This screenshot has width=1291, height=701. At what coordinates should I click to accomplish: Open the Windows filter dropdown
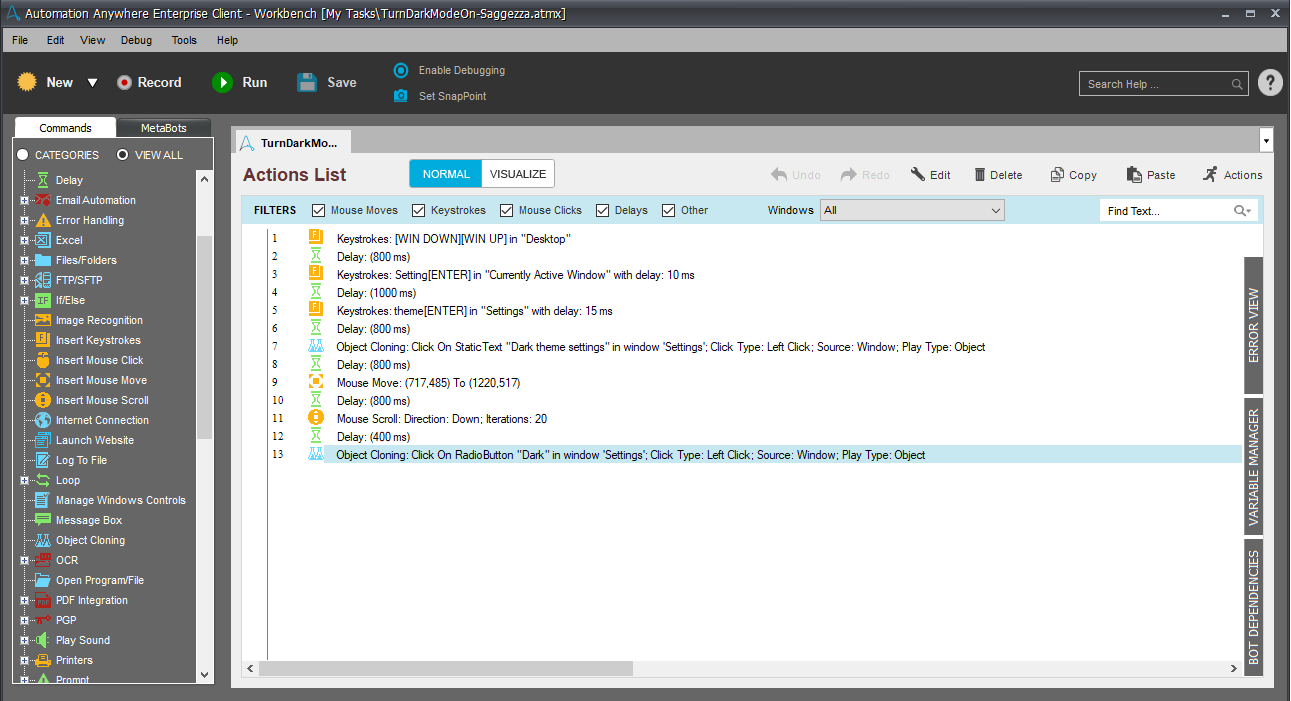click(912, 210)
